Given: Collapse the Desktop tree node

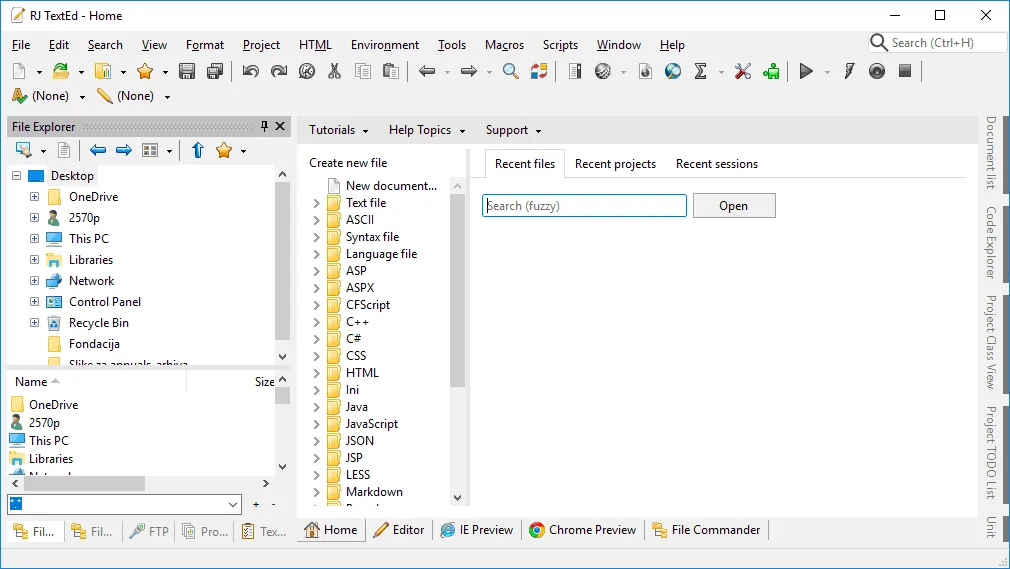Looking at the screenshot, I should click(x=17, y=175).
